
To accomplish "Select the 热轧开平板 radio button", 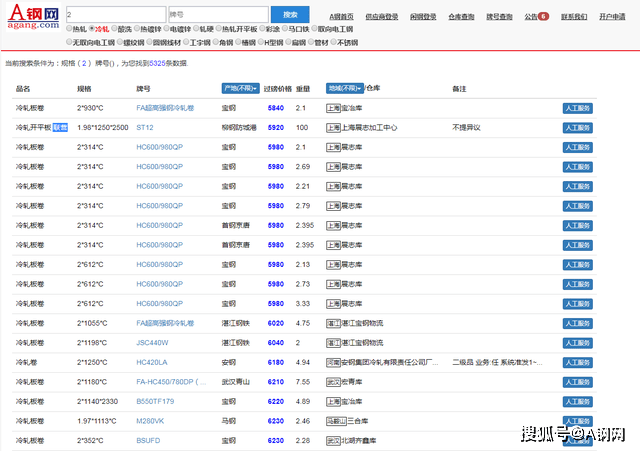I will tap(219, 29).
